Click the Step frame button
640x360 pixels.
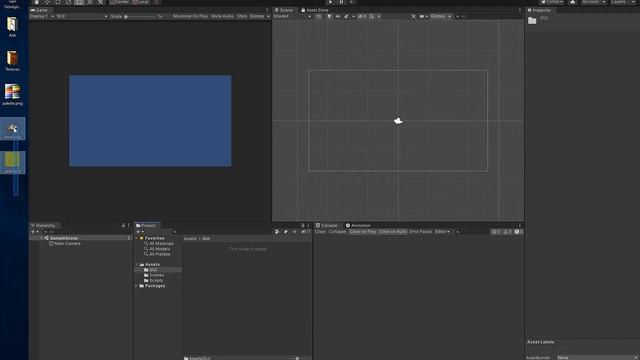click(x=352, y=2)
